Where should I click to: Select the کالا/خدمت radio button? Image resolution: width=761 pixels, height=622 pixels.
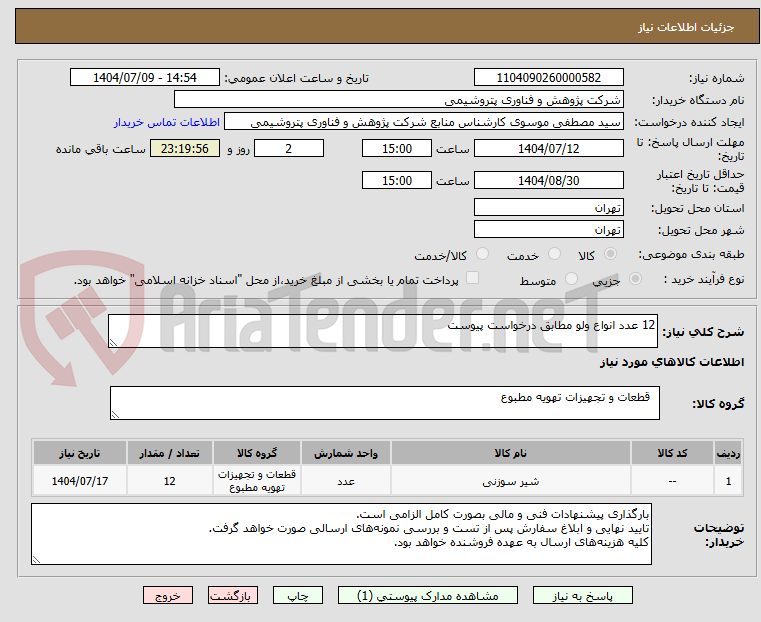coord(482,254)
